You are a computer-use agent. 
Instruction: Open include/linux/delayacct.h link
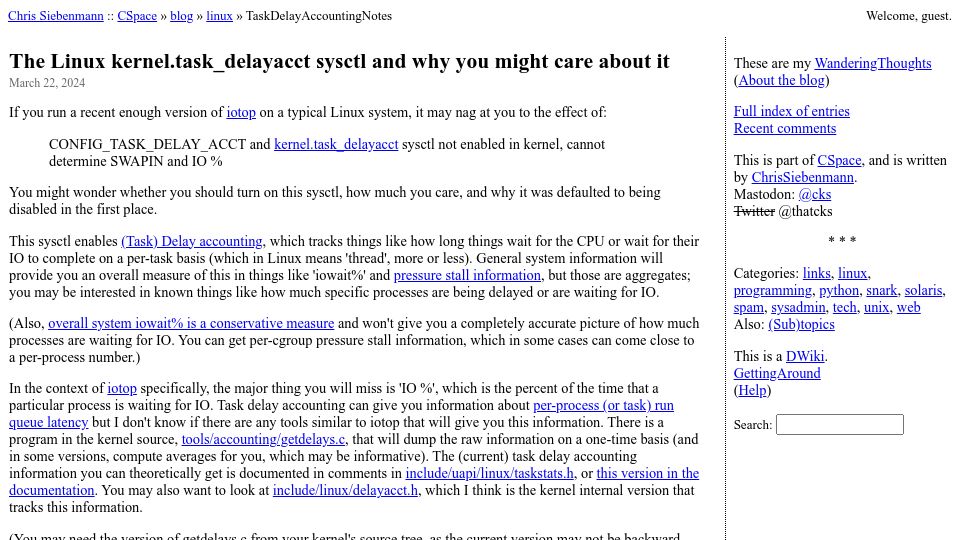coord(345,490)
